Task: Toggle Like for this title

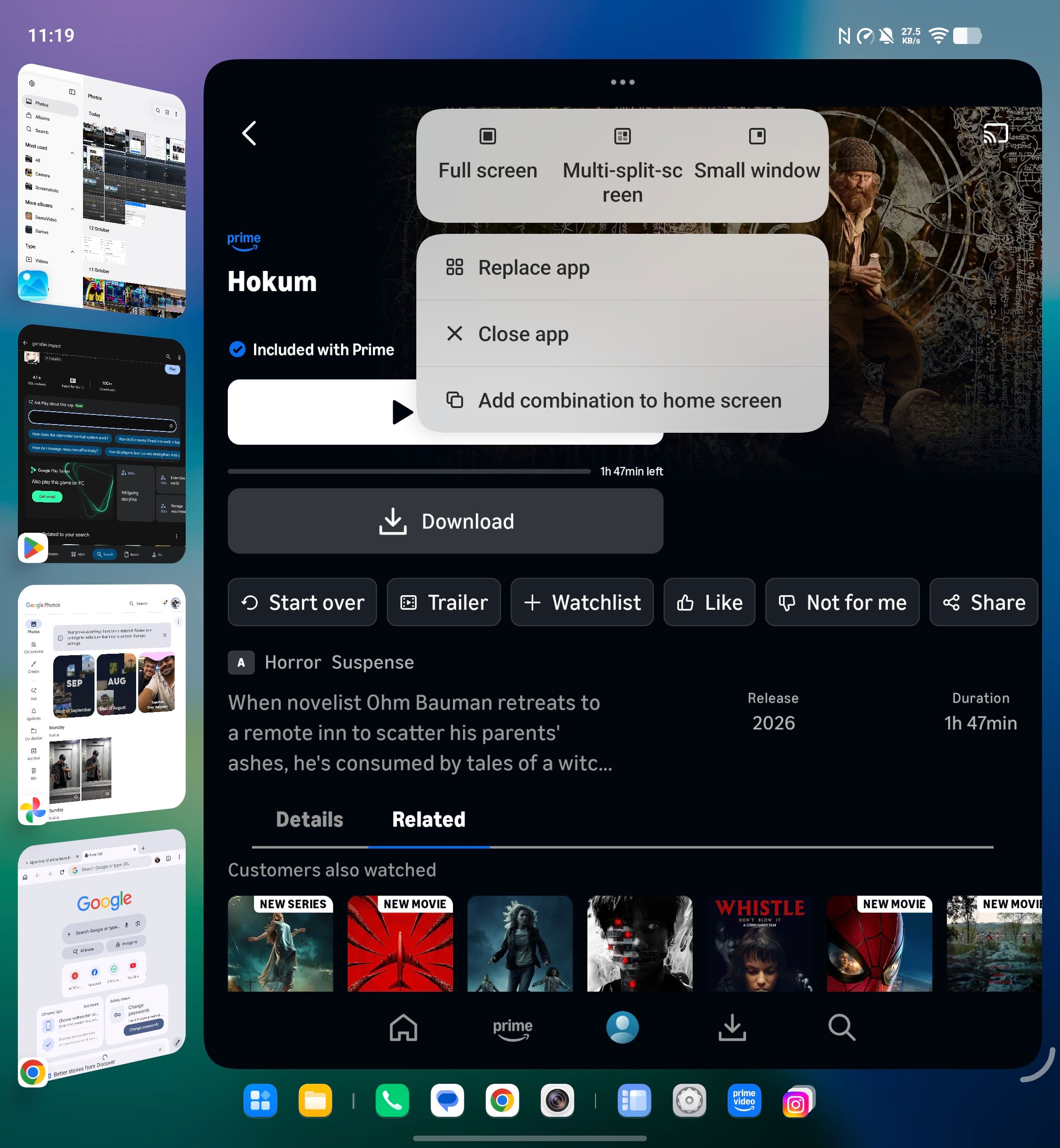Action: coord(709,602)
